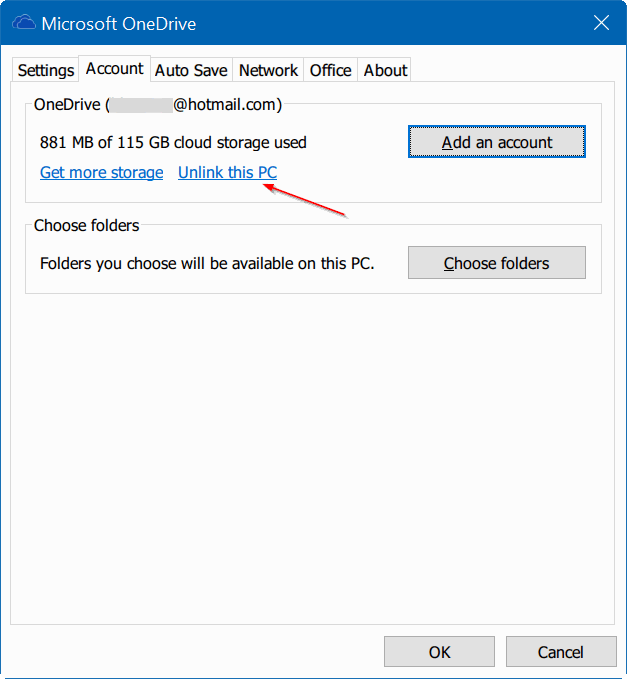Show the About tab
This screenshot has width=627, height=679.
385,70
